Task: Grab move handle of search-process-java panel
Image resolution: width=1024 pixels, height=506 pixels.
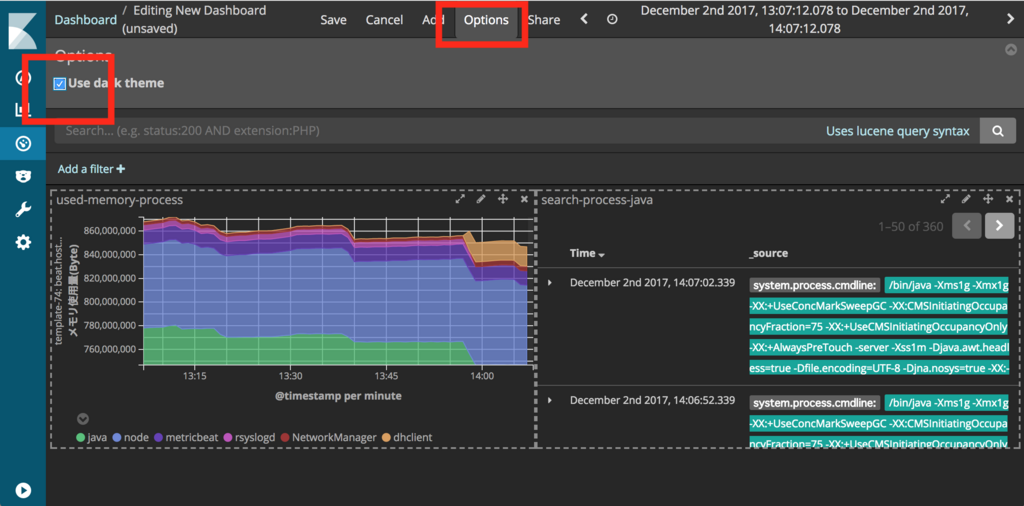Action: (x=988, y=199)
